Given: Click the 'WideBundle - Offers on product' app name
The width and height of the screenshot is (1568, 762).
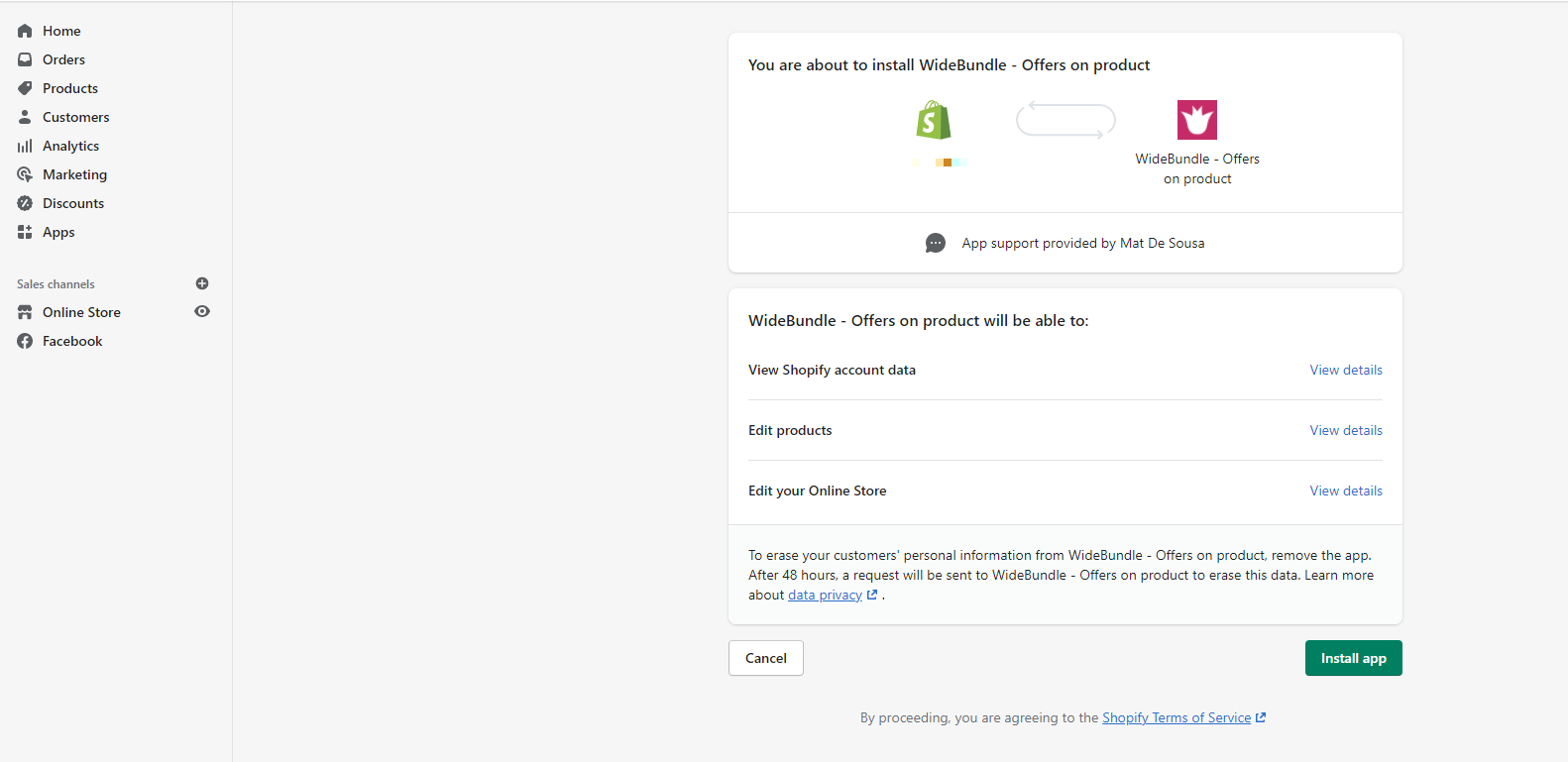Looking at the screenshot, I should click(x=1197, y=168).
